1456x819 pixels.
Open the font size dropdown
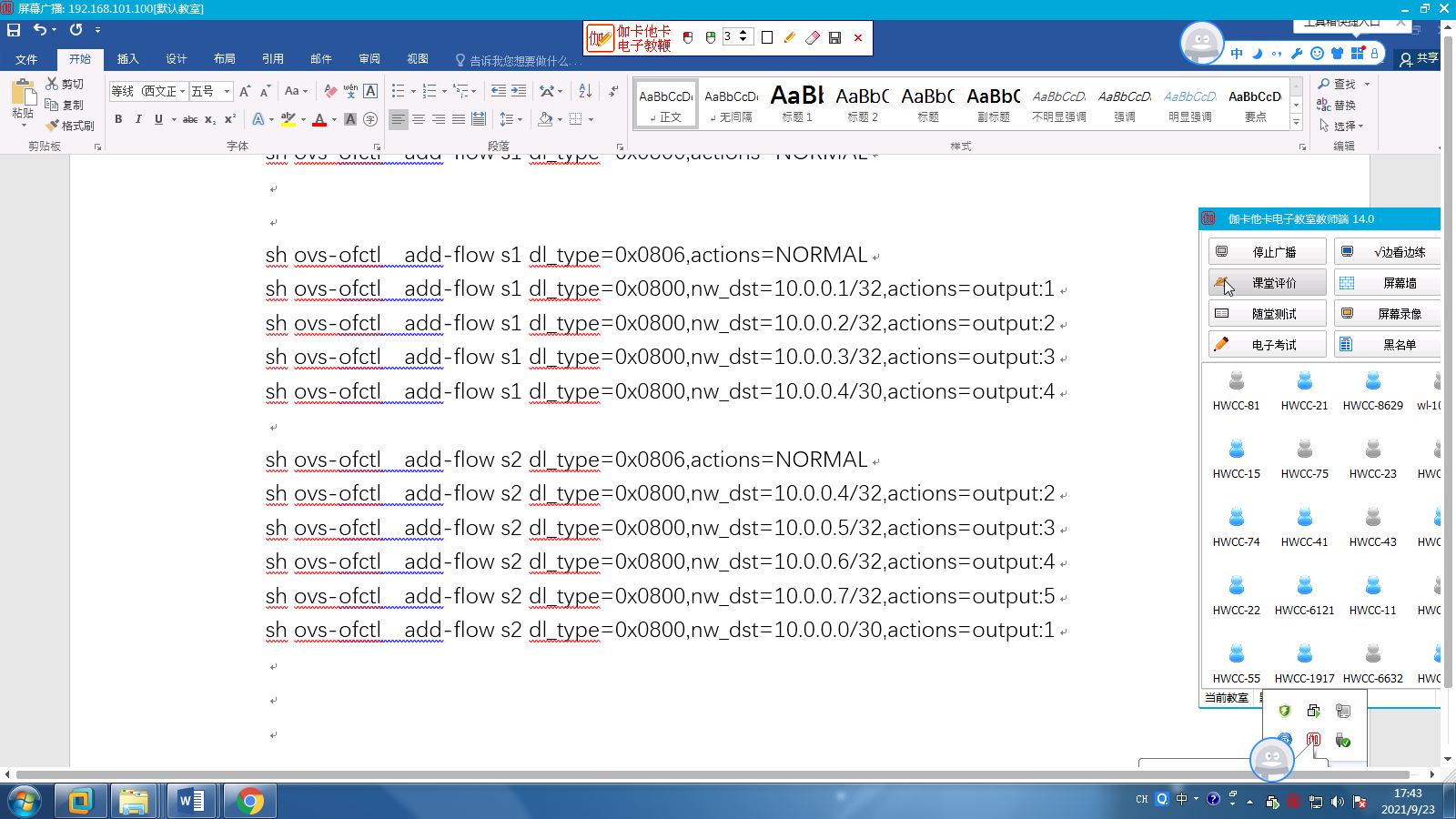(x=227, y=91)
